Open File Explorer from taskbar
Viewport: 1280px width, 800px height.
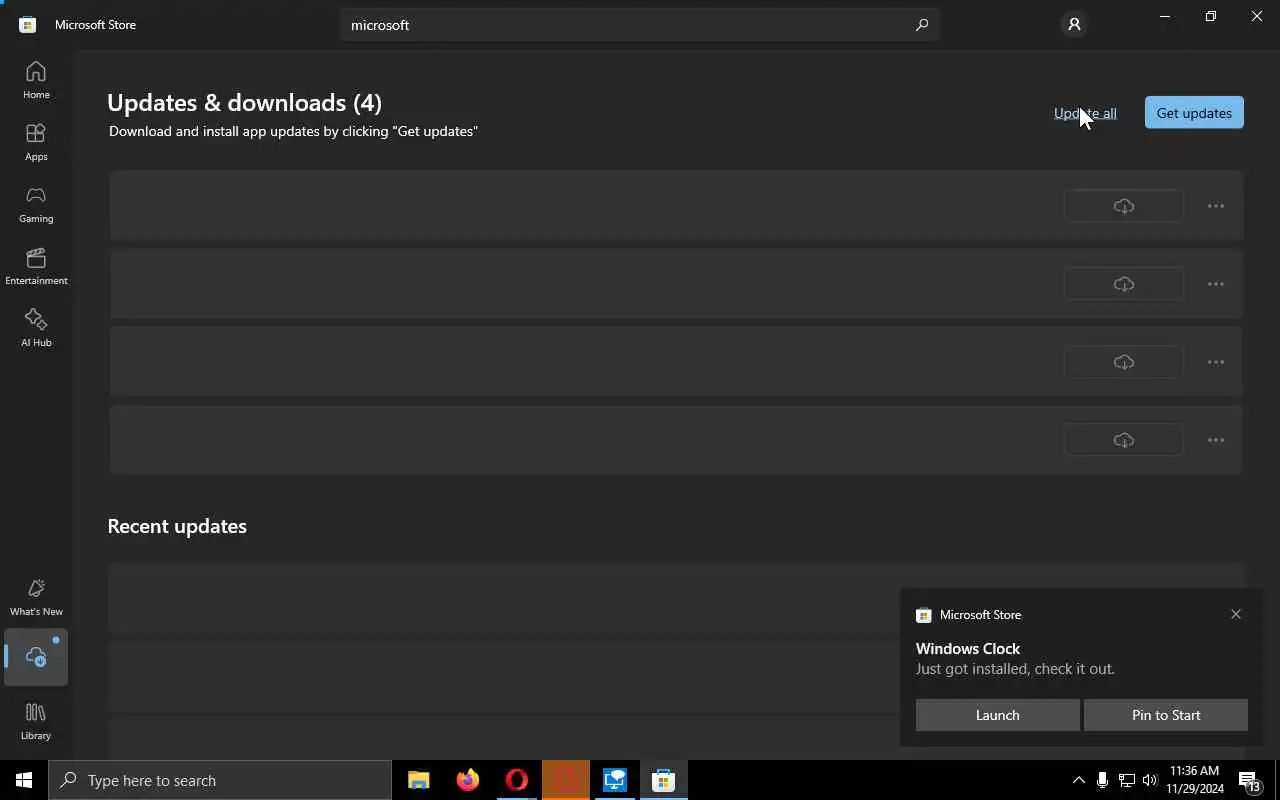pos(419,780)
